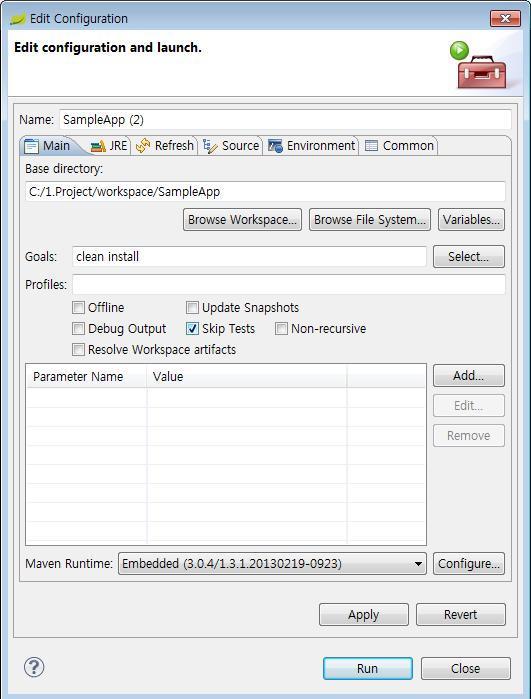Open the JRE tab
This screenshot has height=699, width=531.
[x=109, y=146]
